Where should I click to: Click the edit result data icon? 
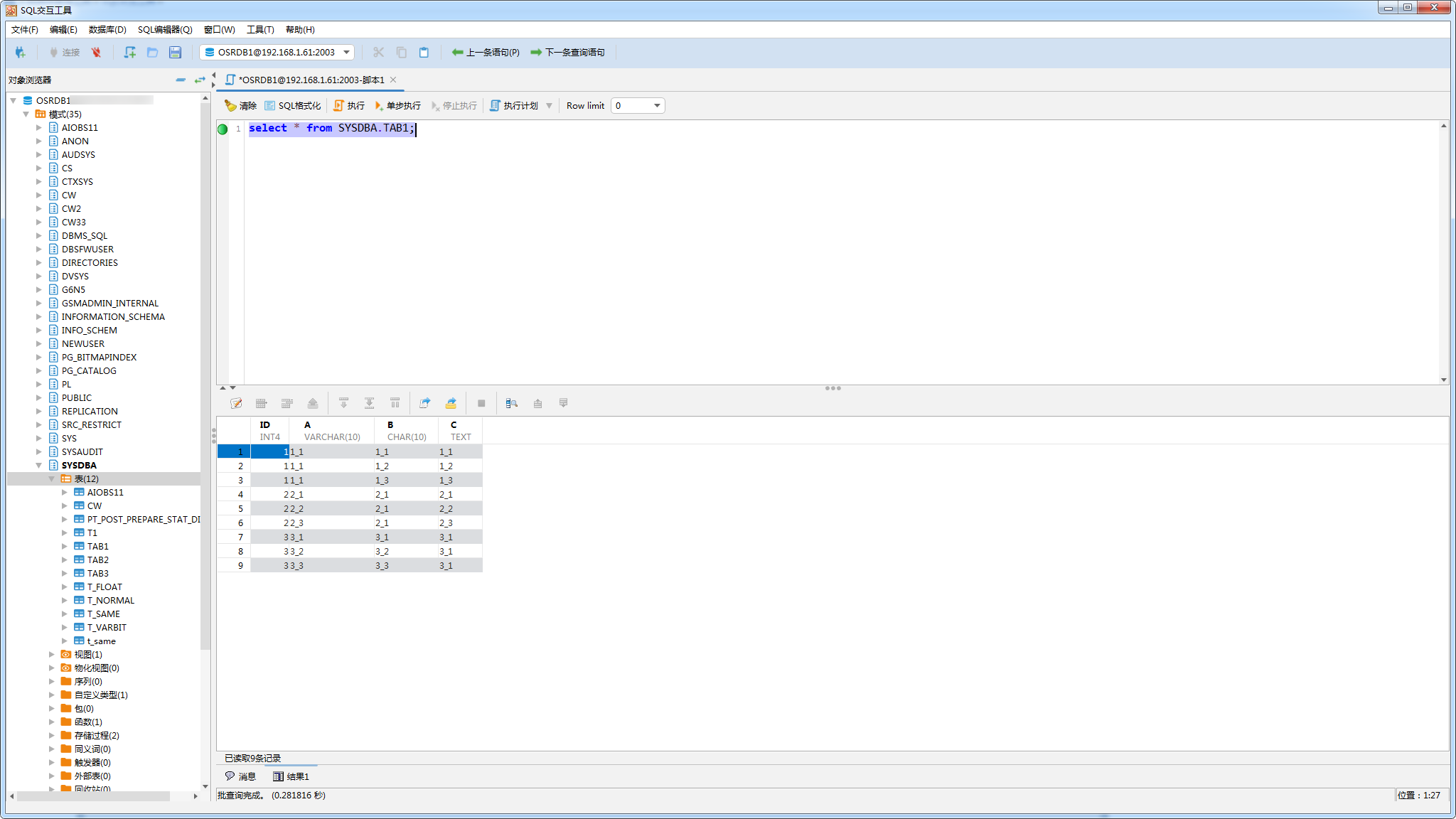(x=236, y=403)
